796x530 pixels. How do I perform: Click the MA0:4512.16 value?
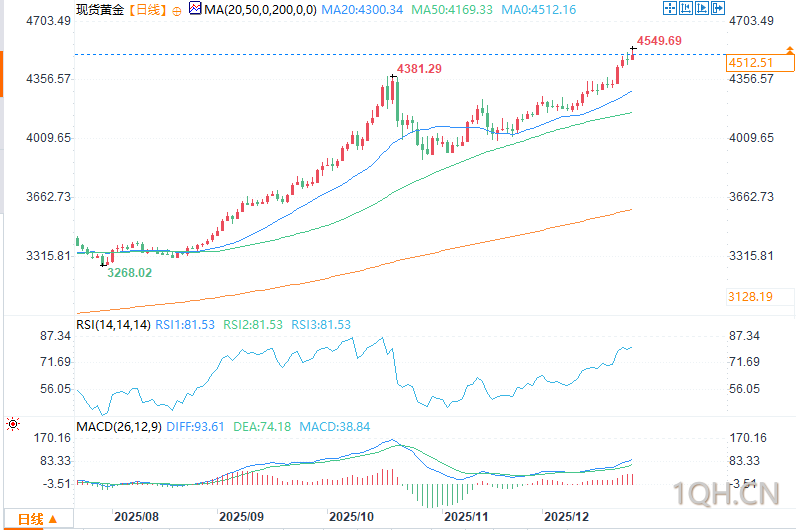(x=539, y=10)
